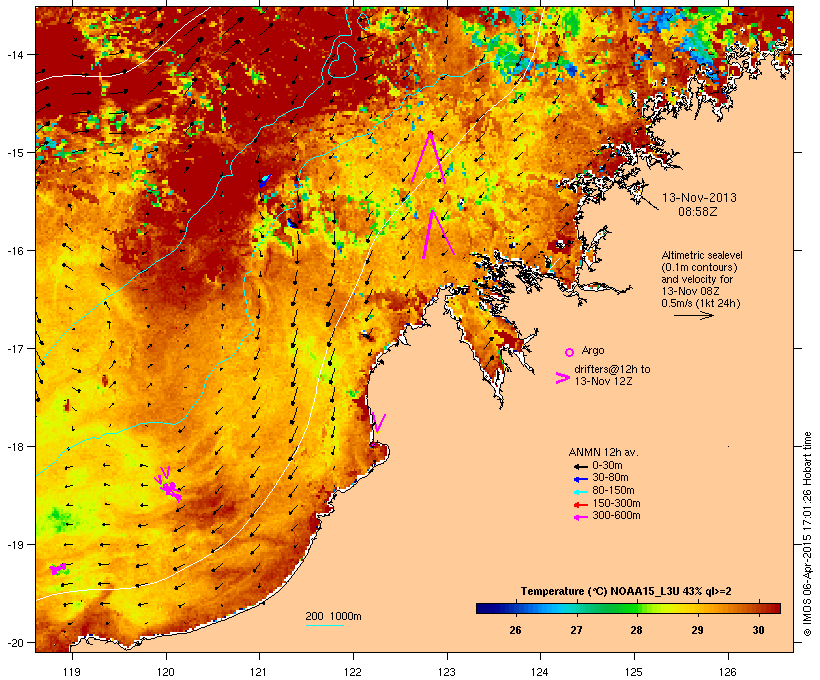Click the 'Altimetric sealevel' text
This screenshot has width=820, height=680.
(702, 255)
